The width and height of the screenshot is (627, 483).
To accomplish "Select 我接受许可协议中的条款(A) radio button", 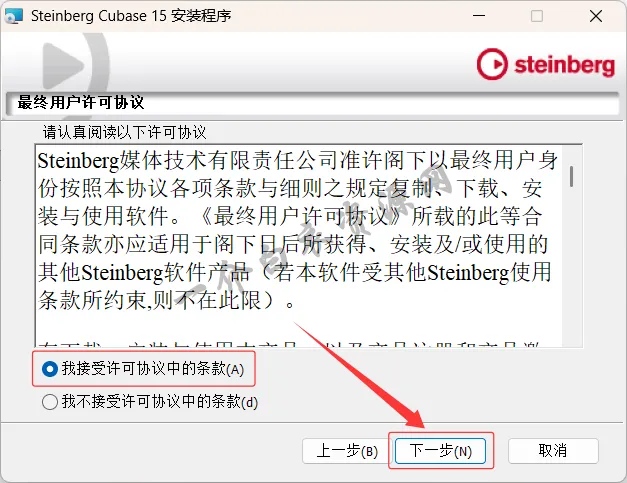I will (x=50, y=369).
